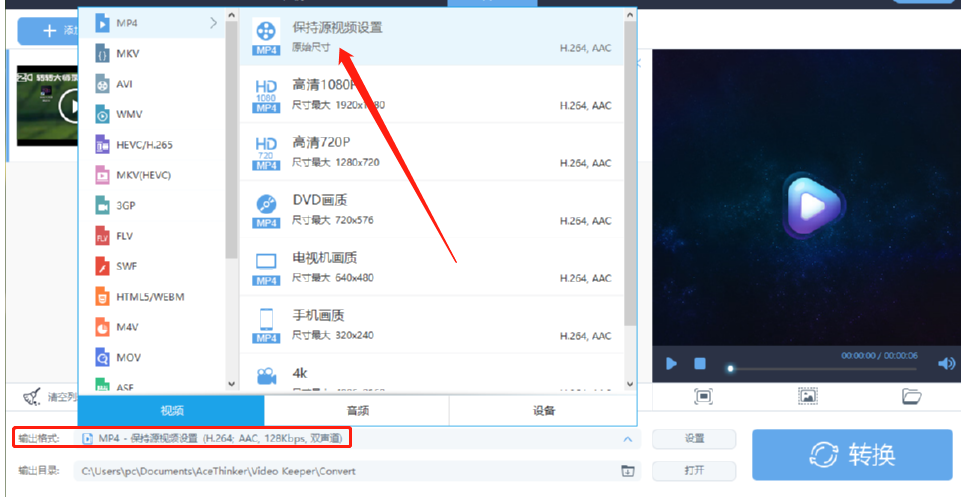Play the video thumbnail in list
Screen dimensions: 961x497
coord(69,107)
